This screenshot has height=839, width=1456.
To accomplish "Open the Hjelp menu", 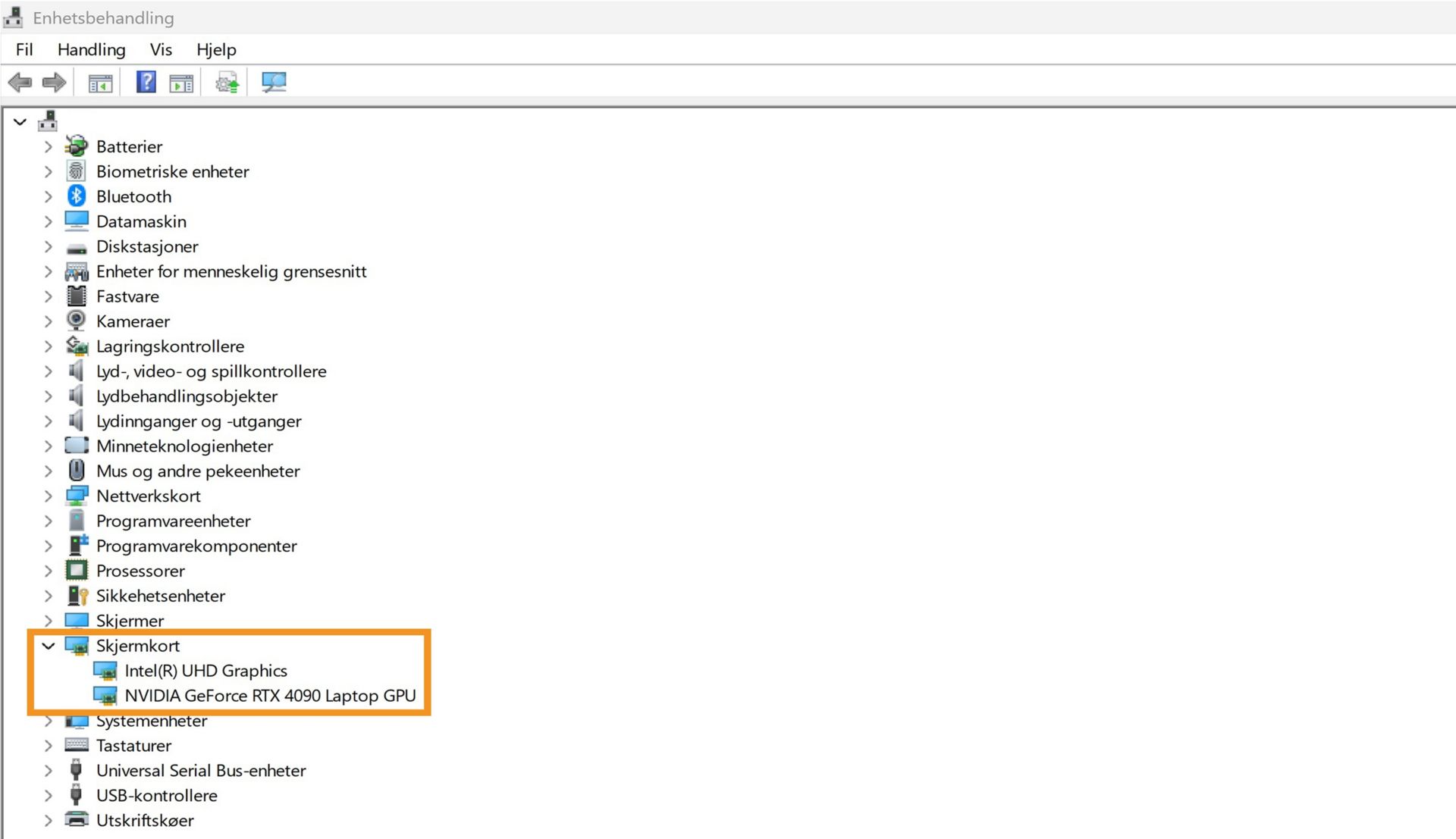I will click(216, 50).
